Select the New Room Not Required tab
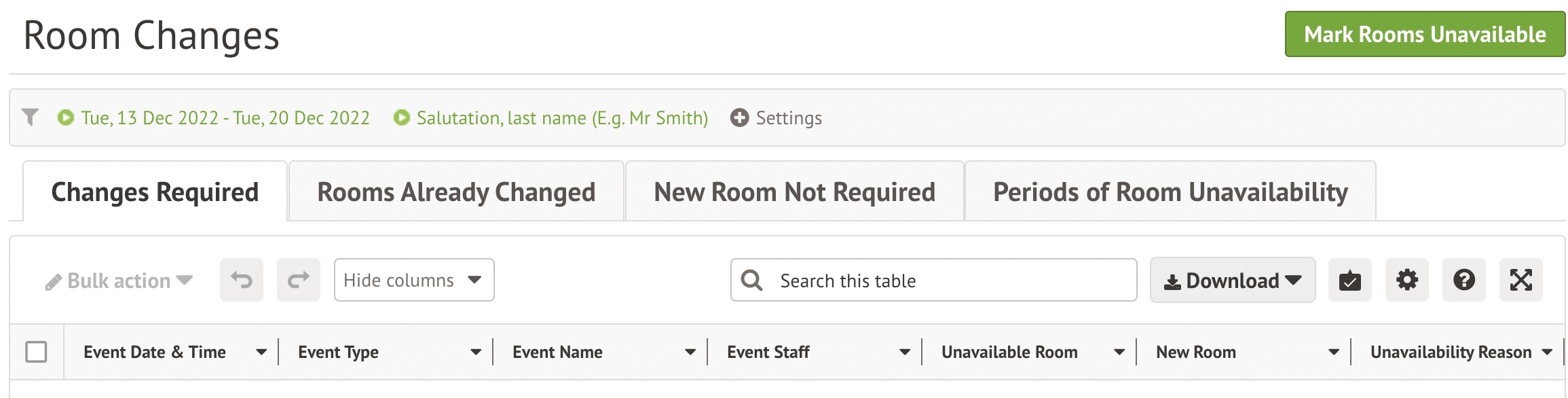This screenshot has width=1568, height=398. pos(794,192)
